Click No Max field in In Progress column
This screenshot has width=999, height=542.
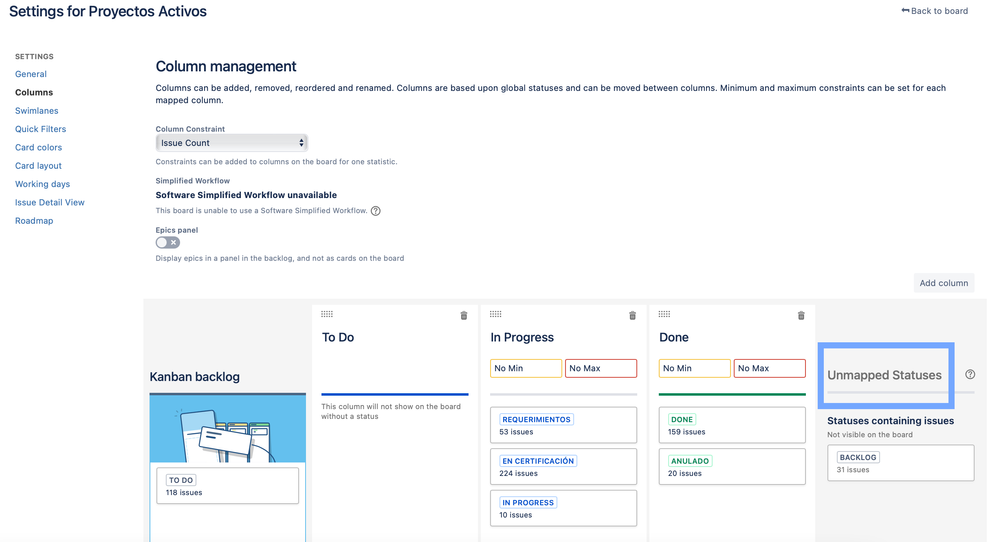601,368
